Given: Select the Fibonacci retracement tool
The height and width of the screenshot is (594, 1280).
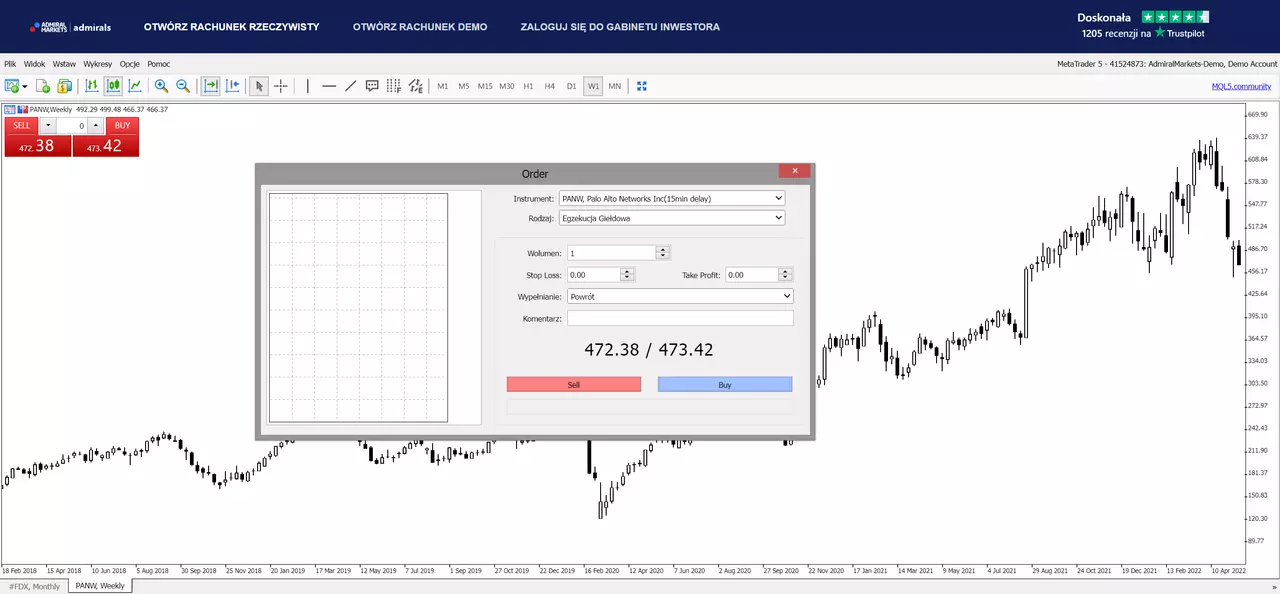Looking at the screenshot, I should click(394, 86).
